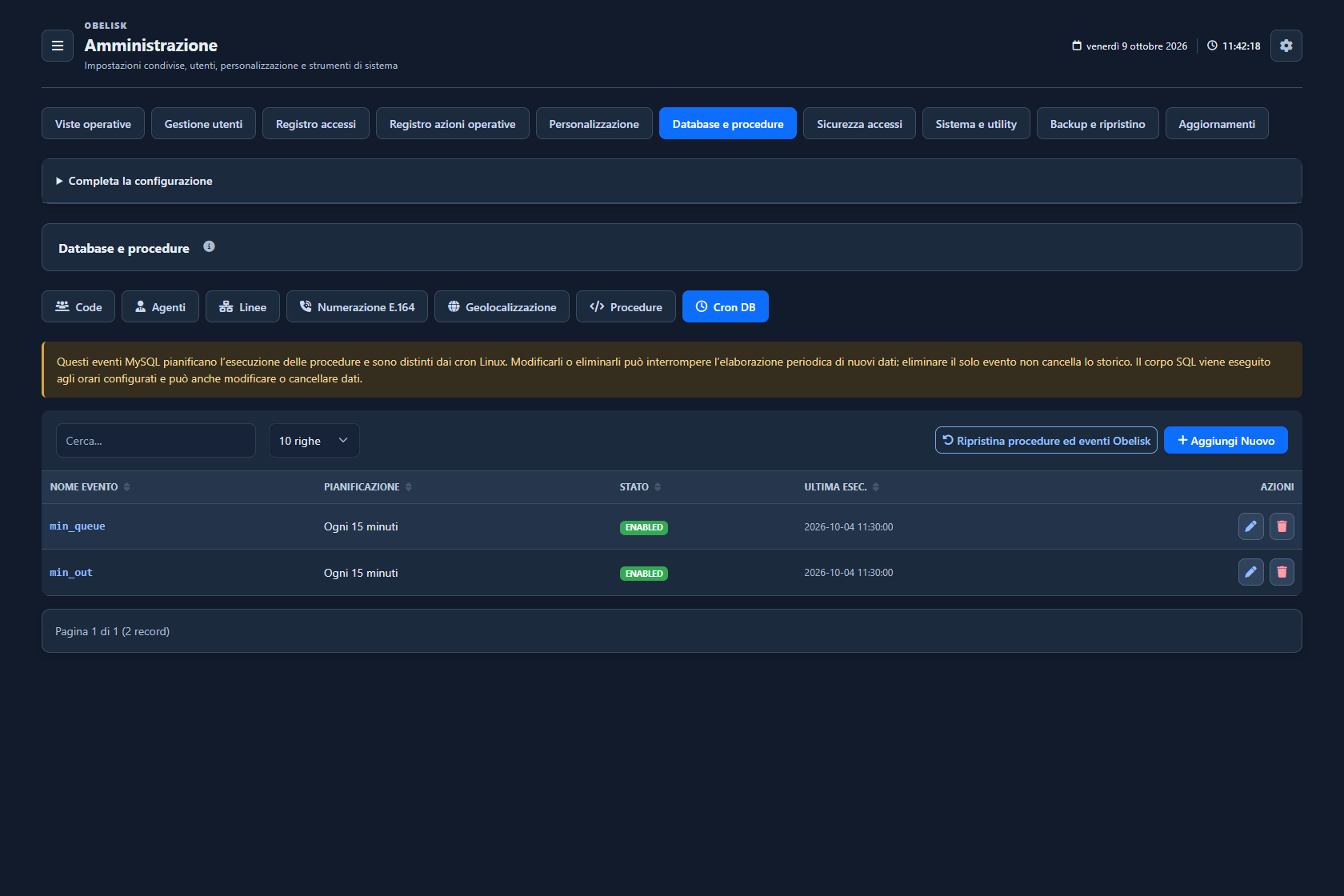Click the AZIONI column header
The width and height of the screenshot is (1344, 896).
coord(1277,487)
